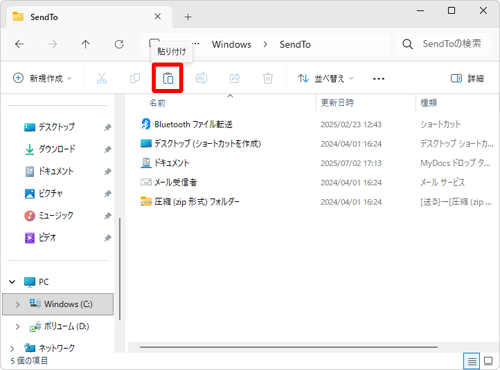500x370 pixels.
Task: Expand the ネットワーク node
Action: click(x=12, y=349)
